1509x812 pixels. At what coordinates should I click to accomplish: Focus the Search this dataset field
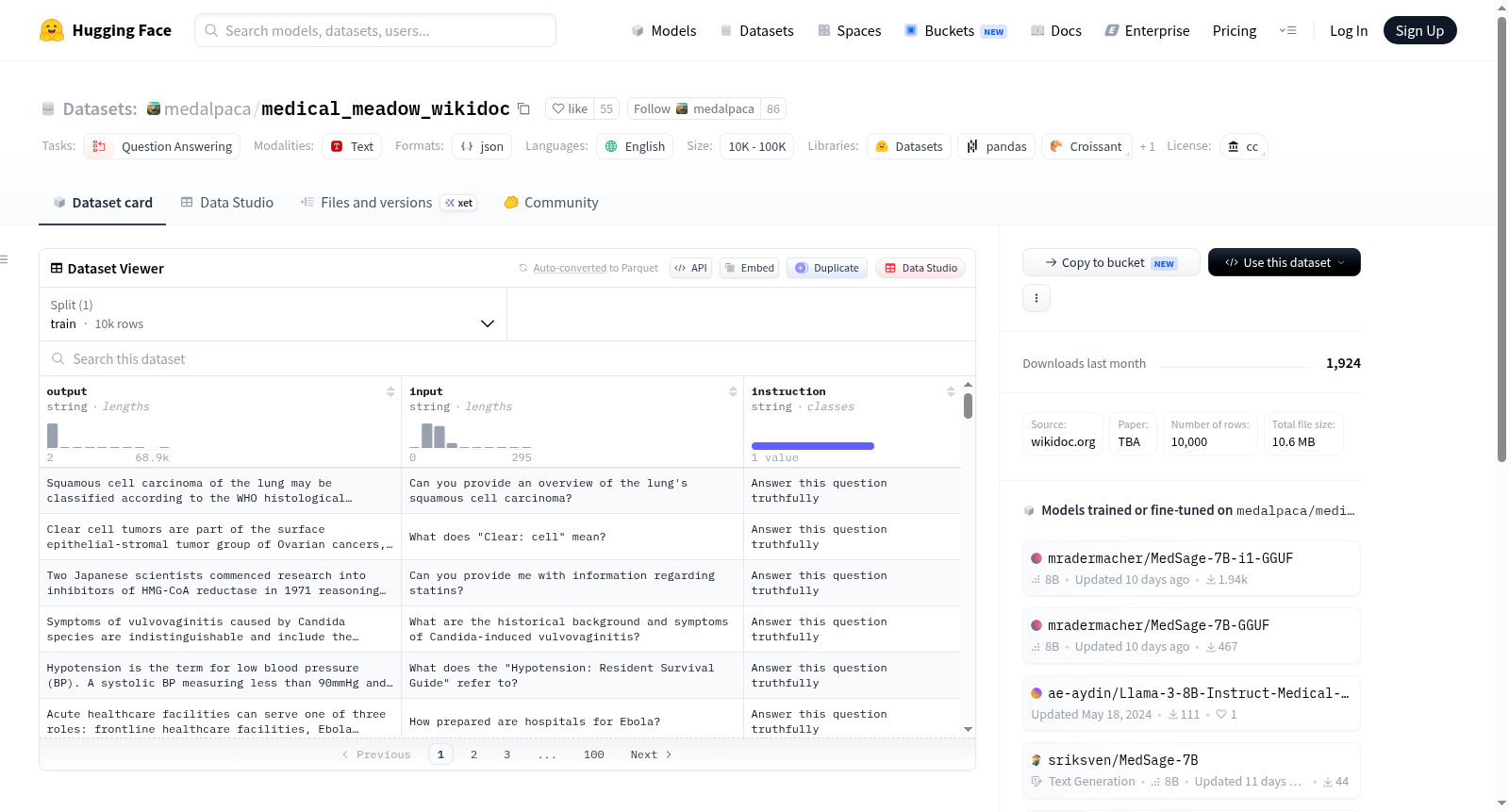click(x=507, y=358)
